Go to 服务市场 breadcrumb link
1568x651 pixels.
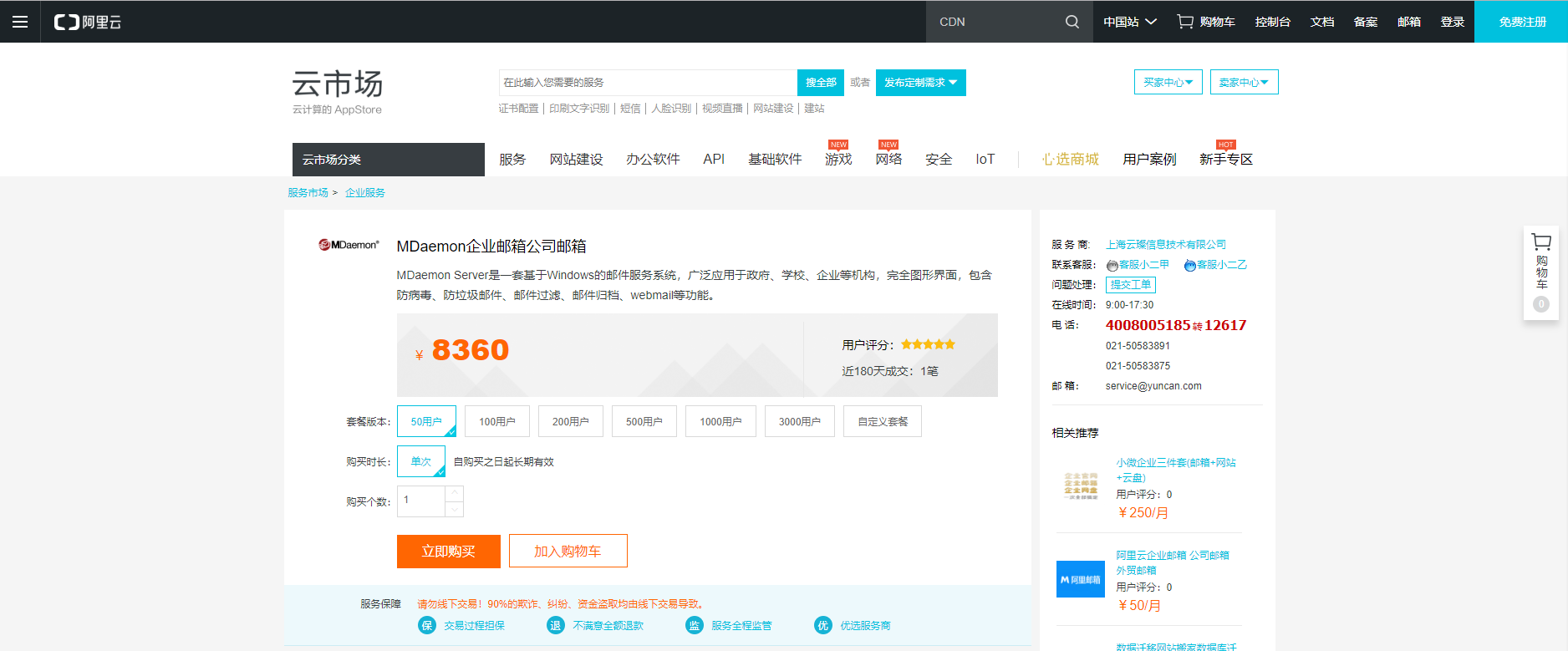click(x=308, y=193)
